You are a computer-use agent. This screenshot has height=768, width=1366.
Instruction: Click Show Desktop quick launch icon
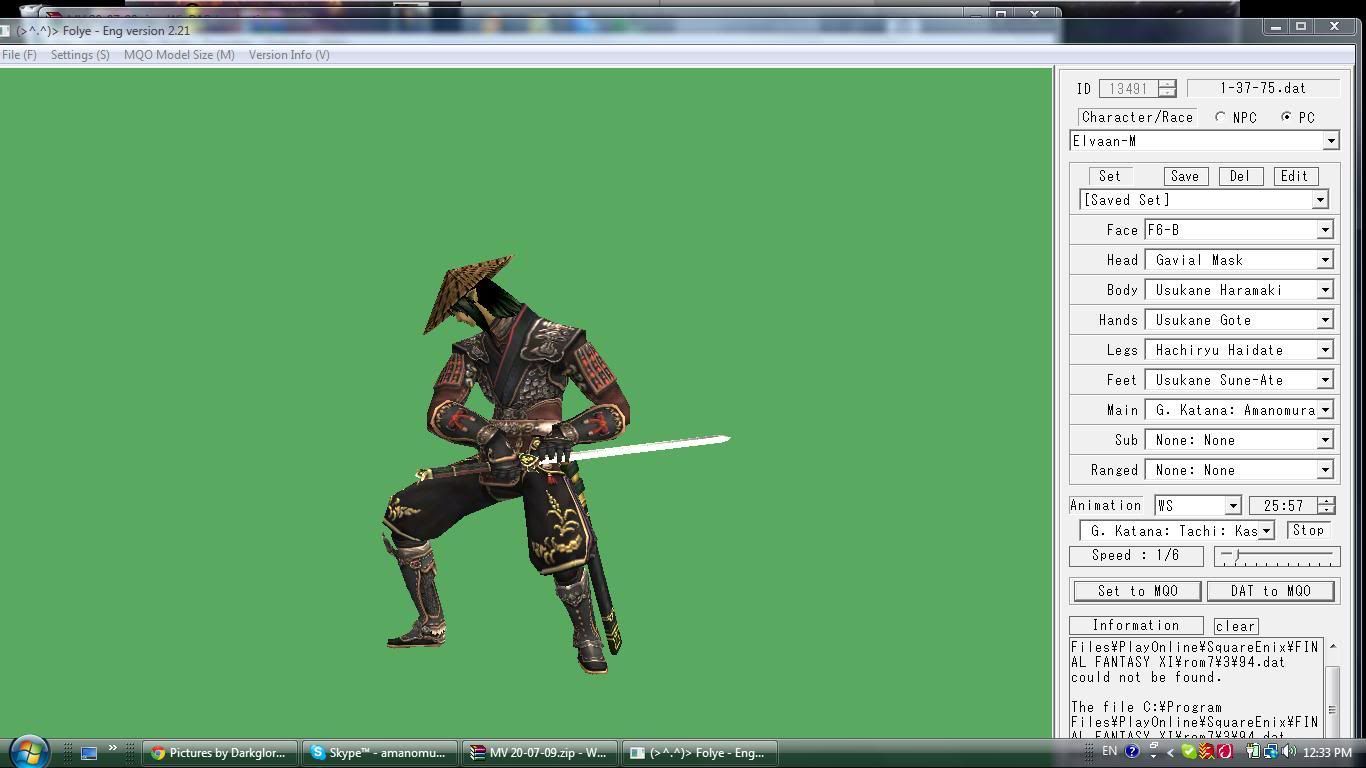pyautogui.click(x=89, y=752)
